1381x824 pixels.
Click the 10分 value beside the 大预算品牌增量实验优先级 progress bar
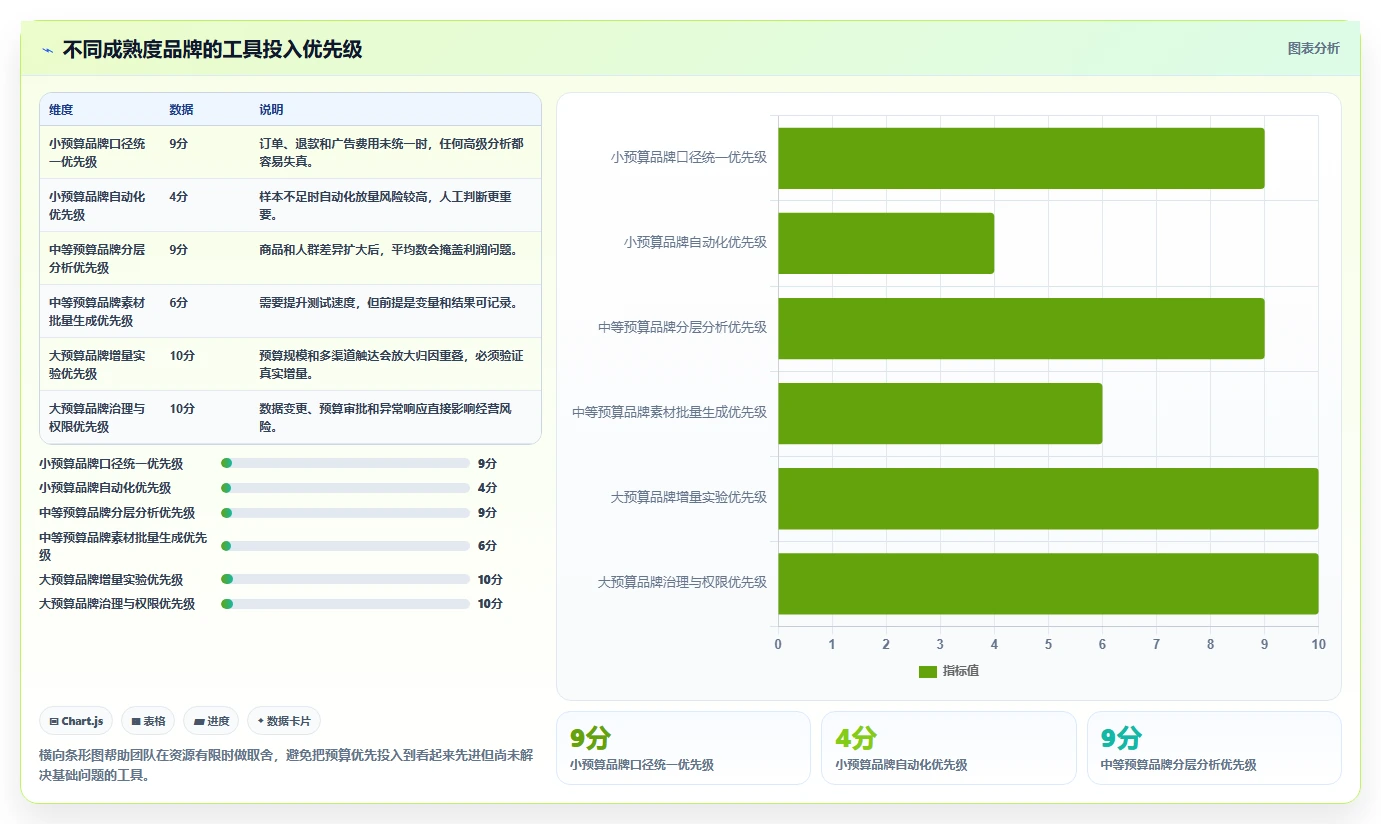[490, 580]
